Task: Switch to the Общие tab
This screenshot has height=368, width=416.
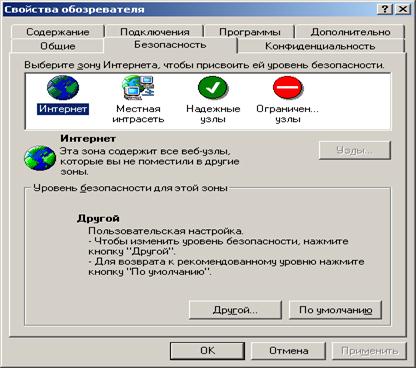Action: [x=58, y=46]
